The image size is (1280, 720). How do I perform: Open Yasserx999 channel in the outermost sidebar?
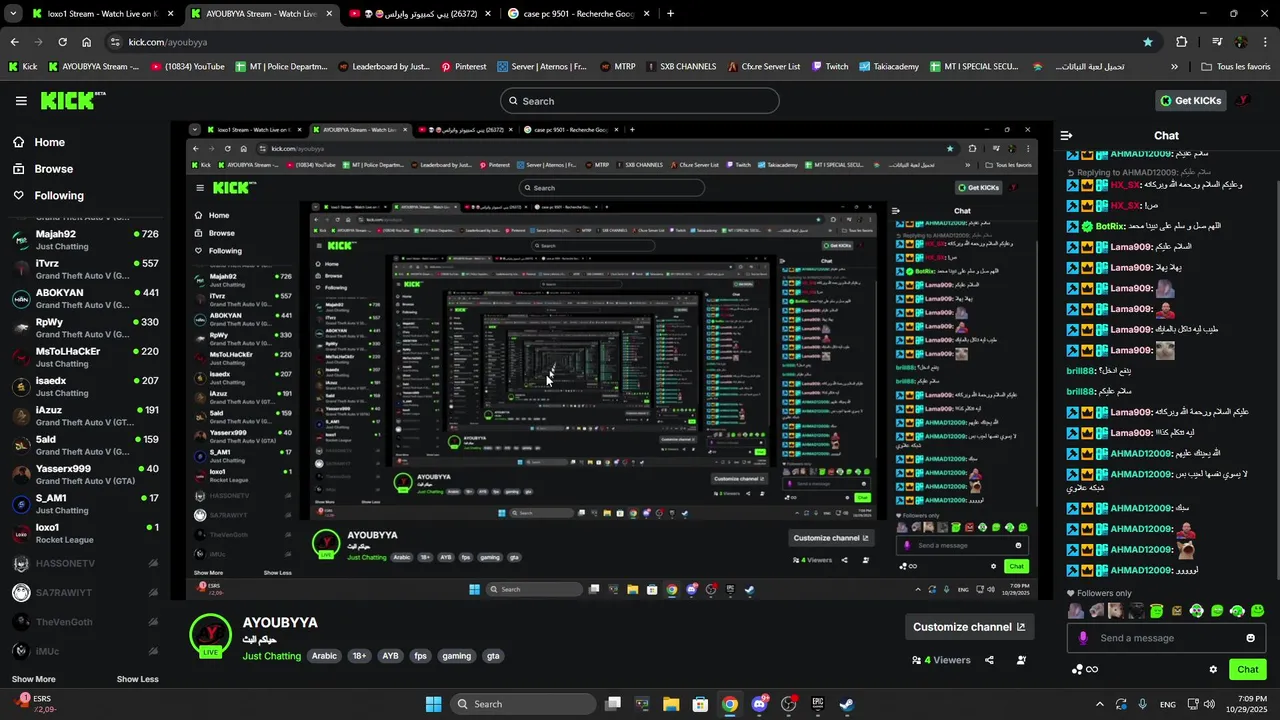(85, 475)
